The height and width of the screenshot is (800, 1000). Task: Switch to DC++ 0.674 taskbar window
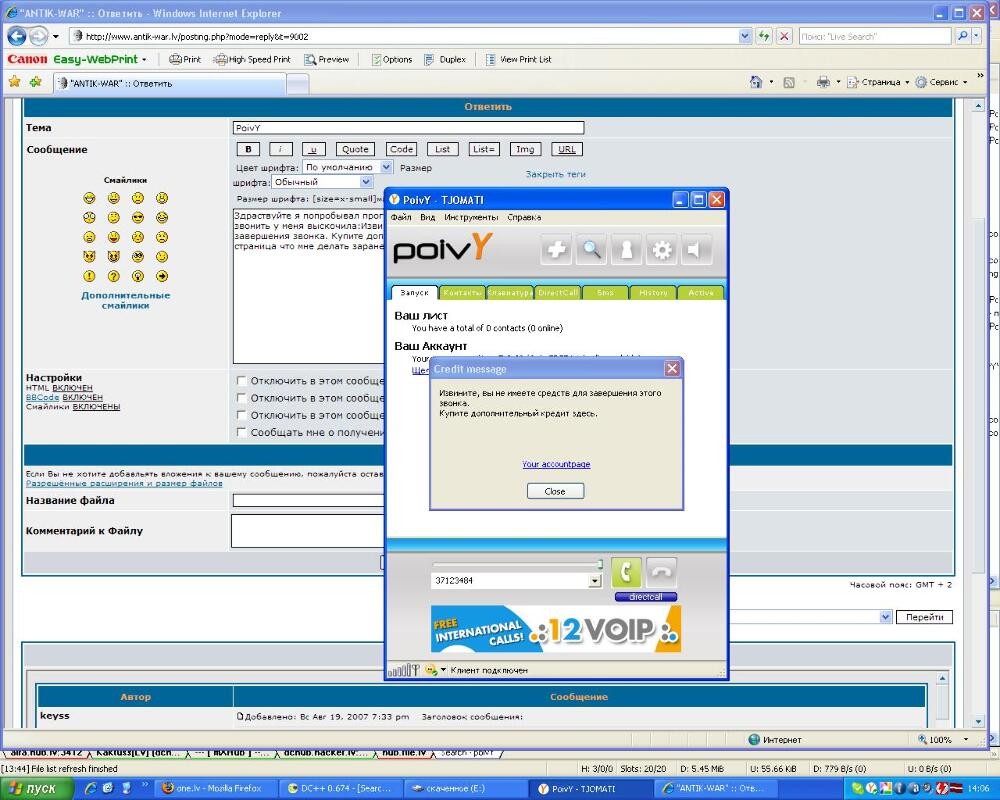point(340,789)
